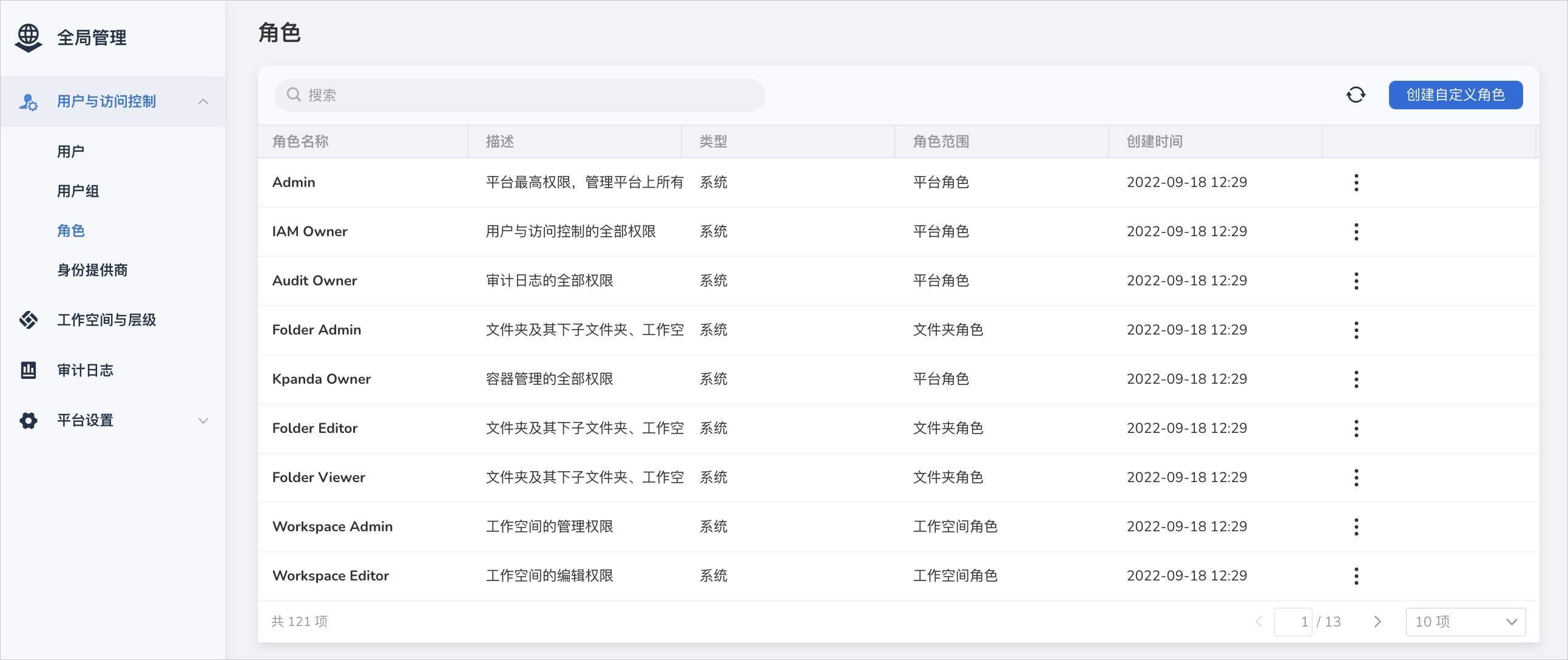Click the Workspace Editor role name
This screenshot has width=1568, height=660.
[x=331, y=576]
